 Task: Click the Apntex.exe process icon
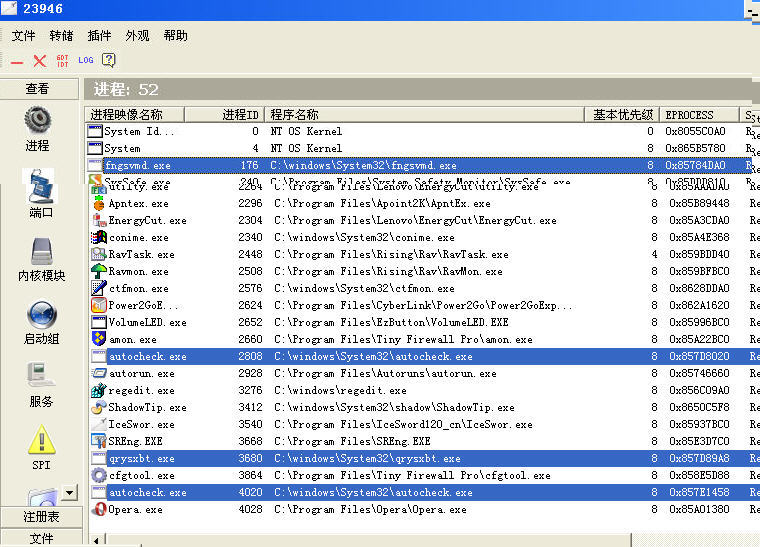click(98, 203)
